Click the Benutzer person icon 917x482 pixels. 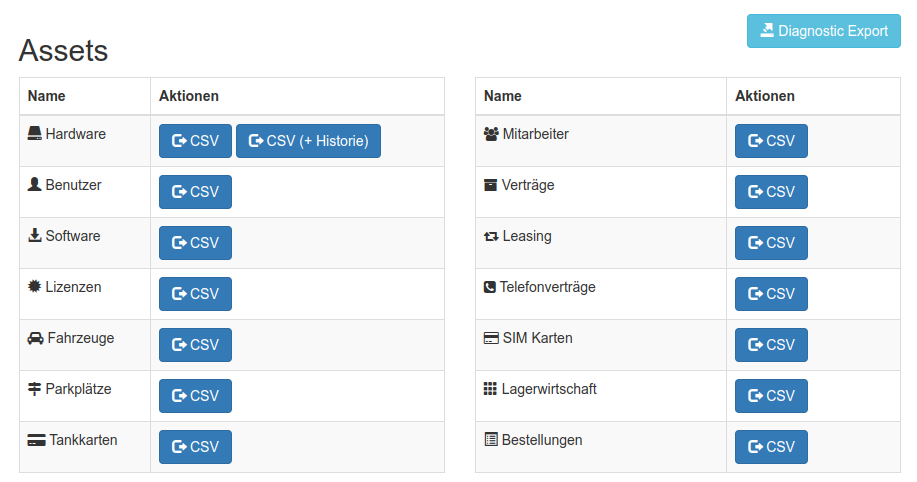(x=35, y=184)
